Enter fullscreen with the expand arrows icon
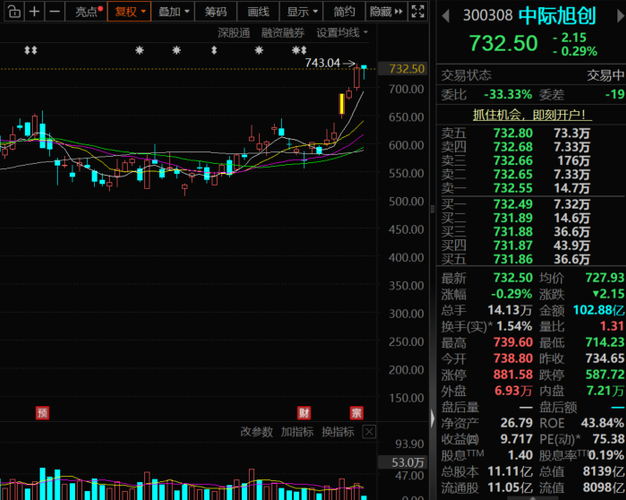 click(x=418, y=12)
